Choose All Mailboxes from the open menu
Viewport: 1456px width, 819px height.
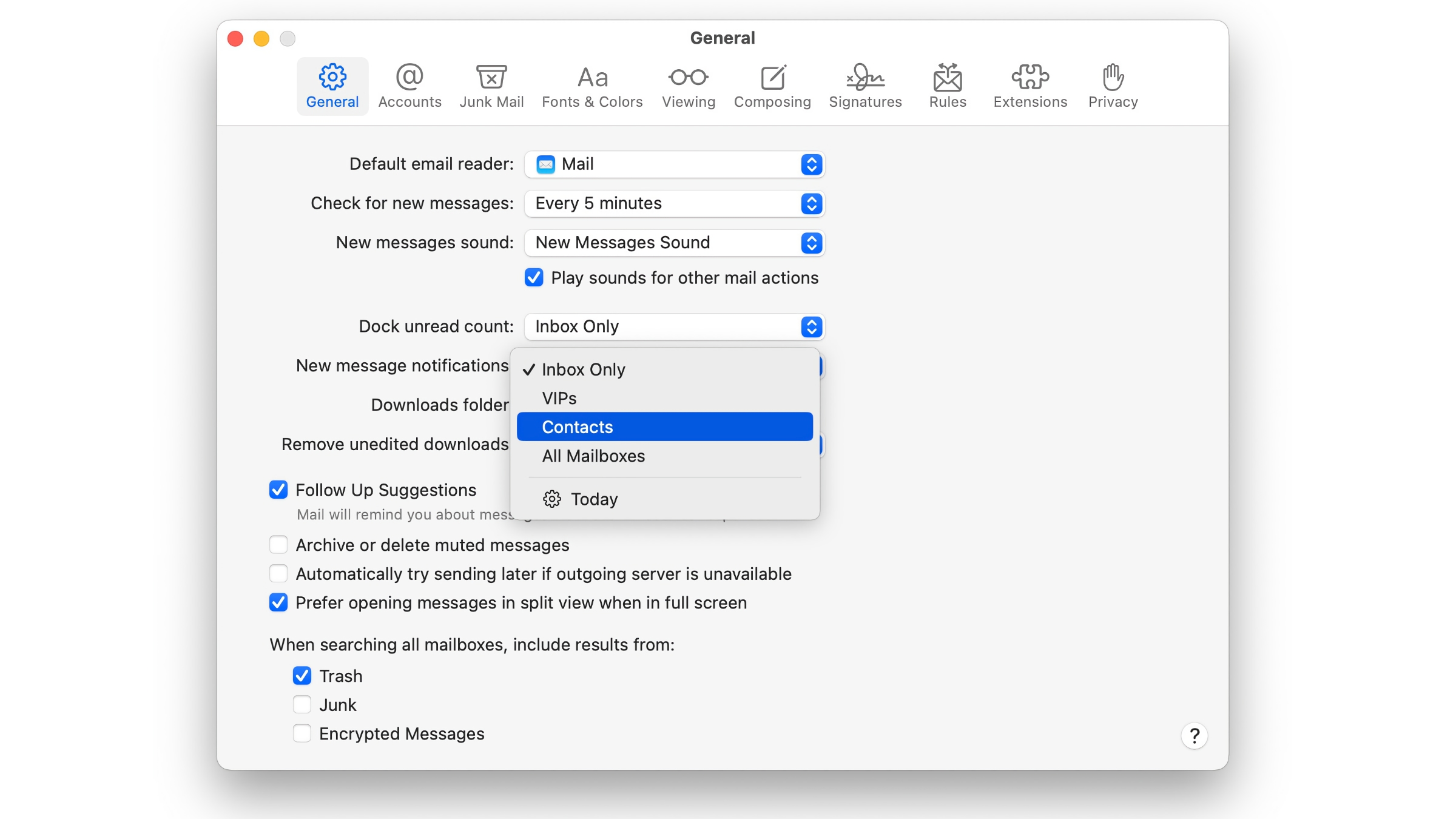[x=593, y=456]
